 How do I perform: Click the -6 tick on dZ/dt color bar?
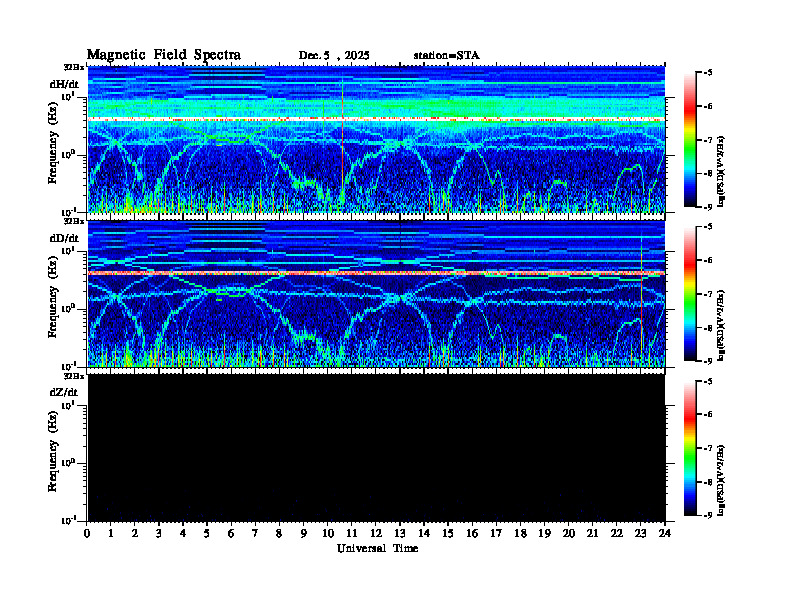(708, 415)
